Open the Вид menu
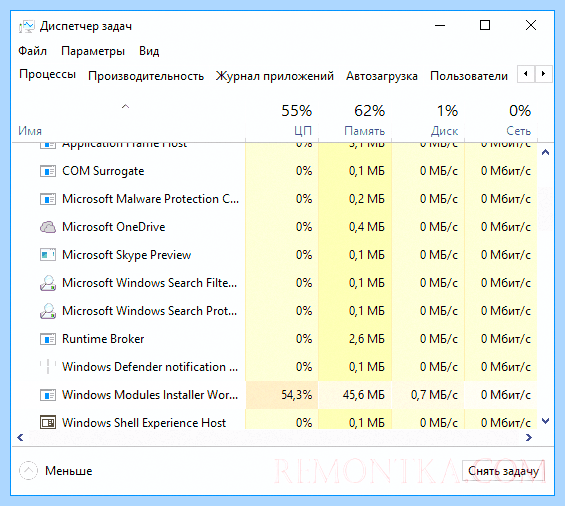 coord(149,51)
